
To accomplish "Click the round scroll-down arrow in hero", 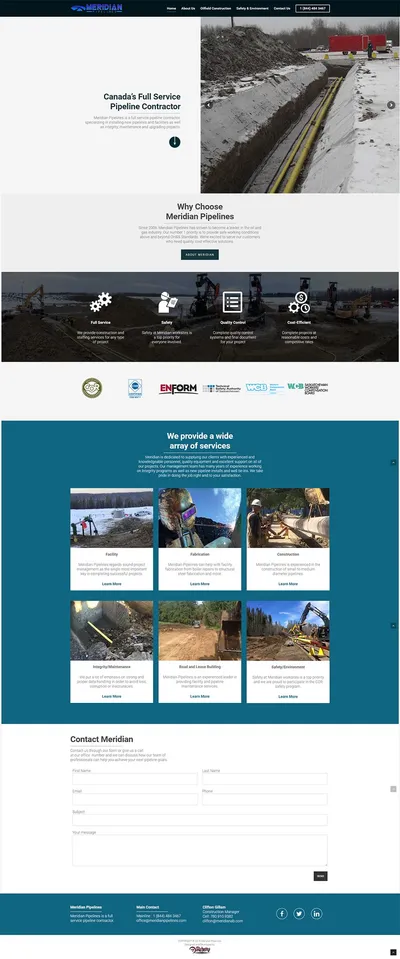I will pyautogui.click(x=174, y=142).
